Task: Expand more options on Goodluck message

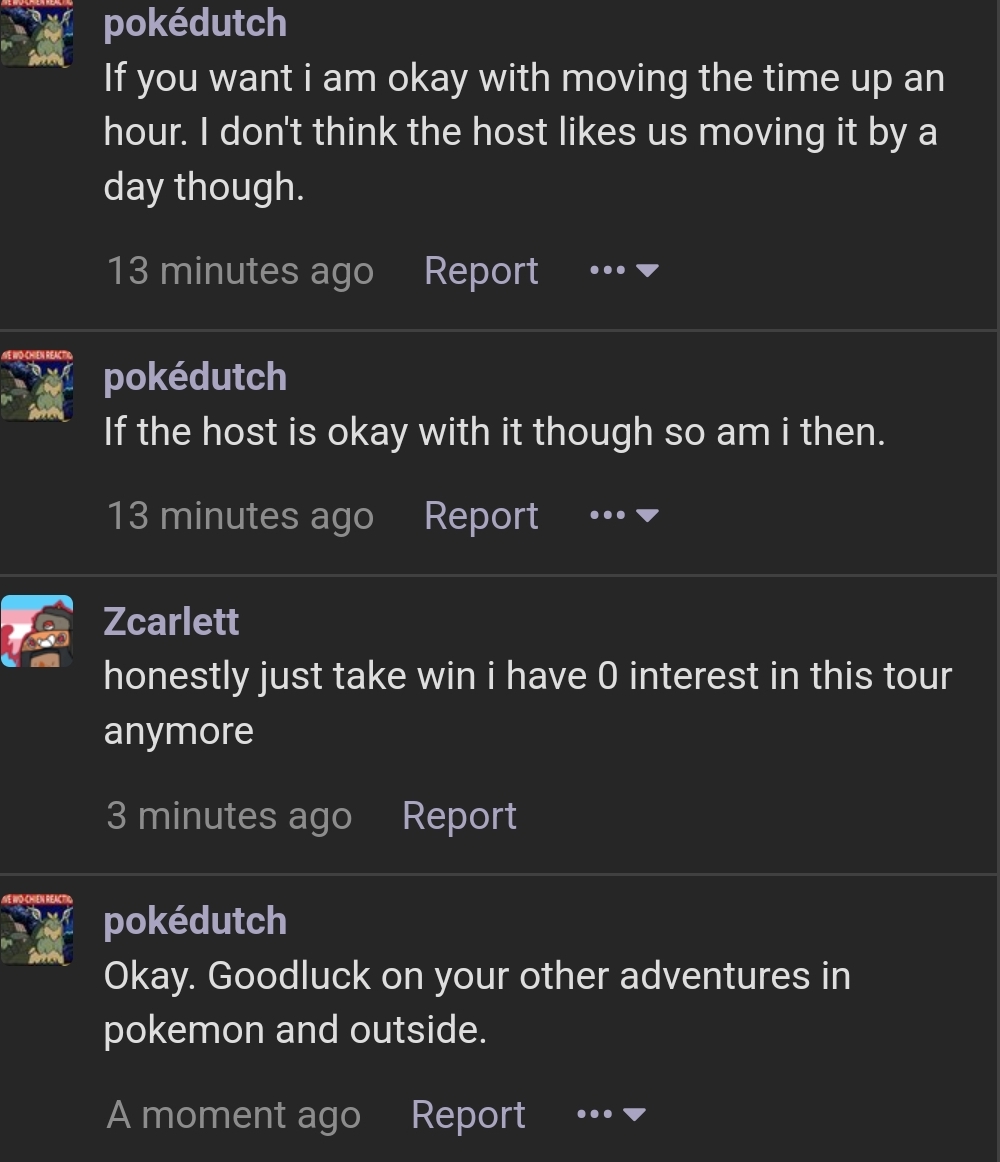Action: click(612, 1114)
